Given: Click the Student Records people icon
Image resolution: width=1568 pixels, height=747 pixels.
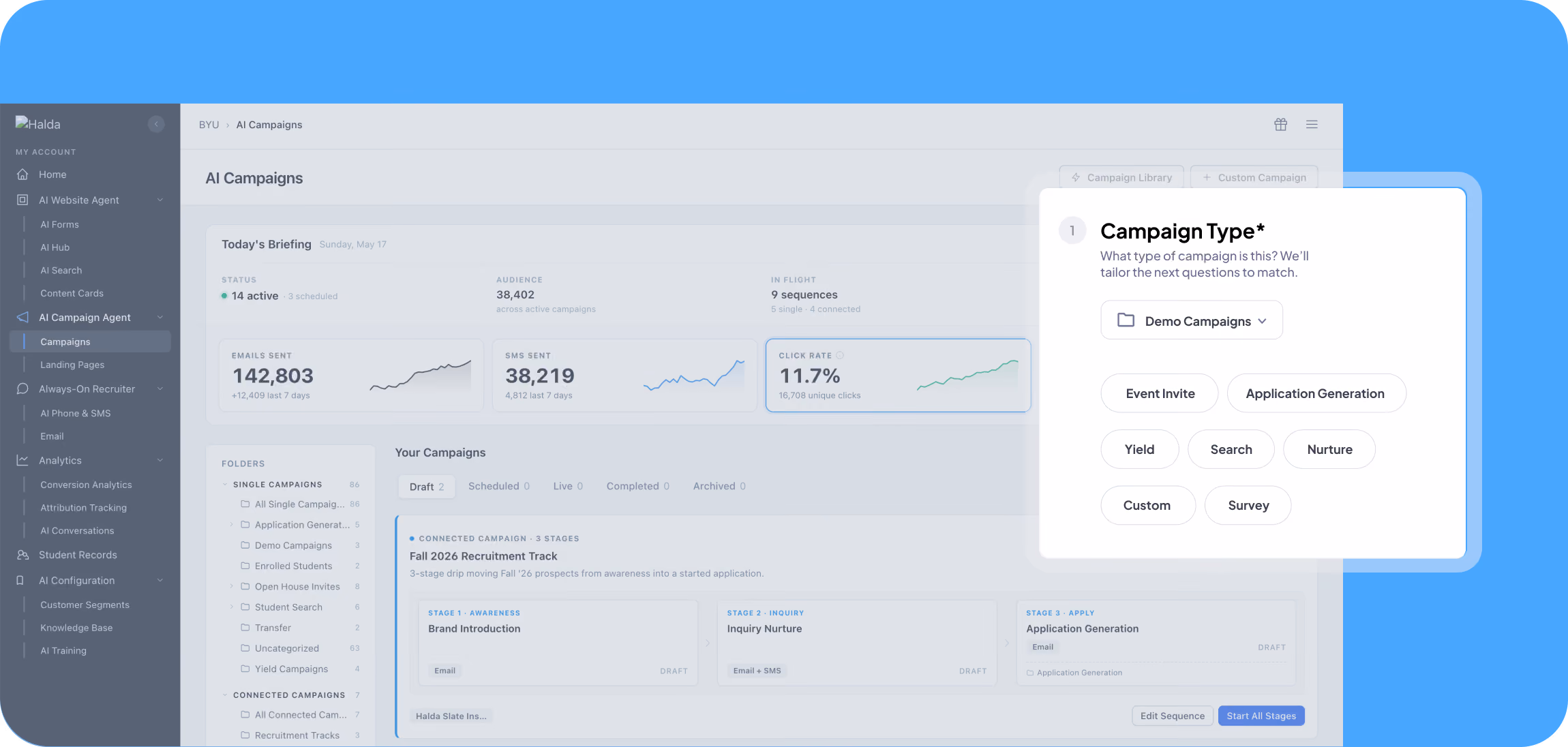Looking at the screenshot, I should coord(22,555).
